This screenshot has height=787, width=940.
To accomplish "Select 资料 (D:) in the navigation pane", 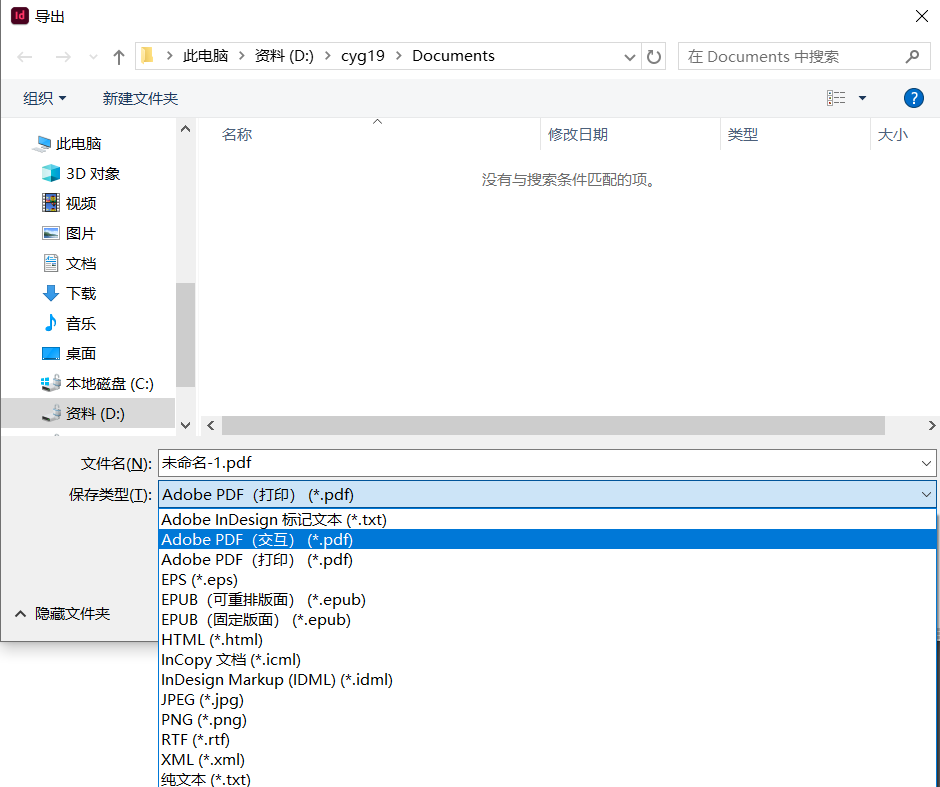I will coord(88,414).
